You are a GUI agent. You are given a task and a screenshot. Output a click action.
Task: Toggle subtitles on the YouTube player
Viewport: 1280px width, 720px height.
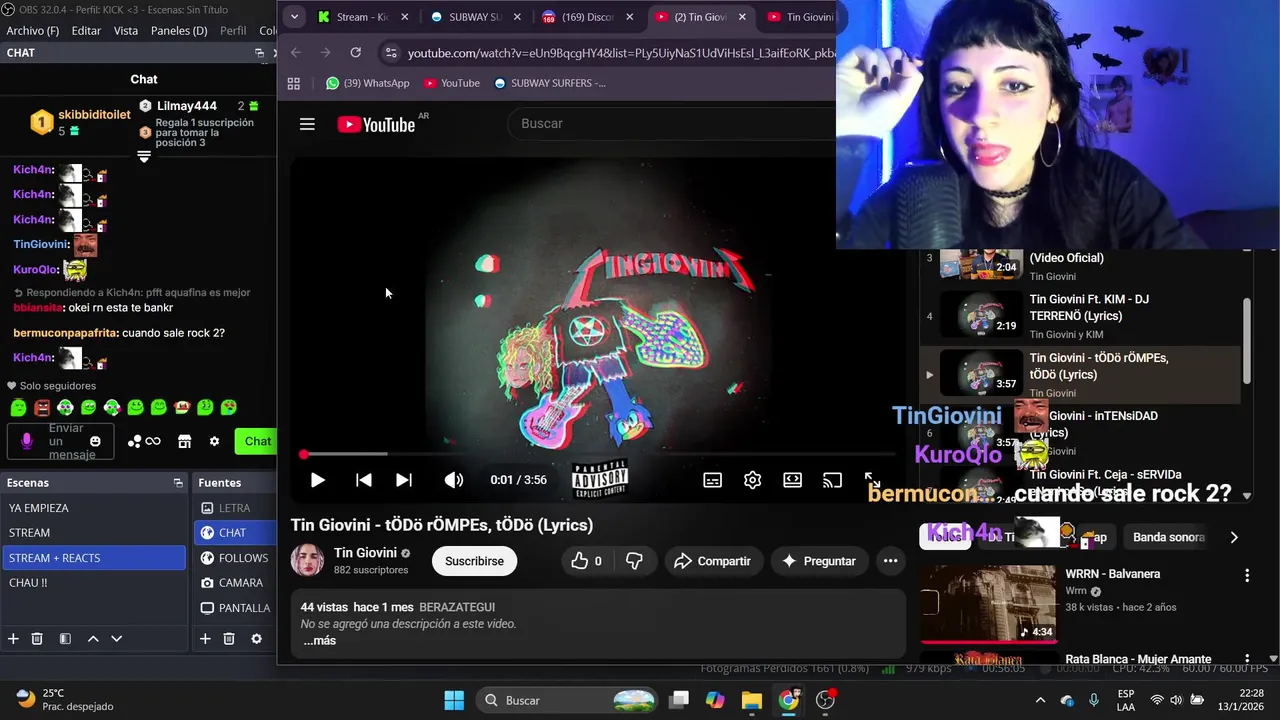coord(713,480)
